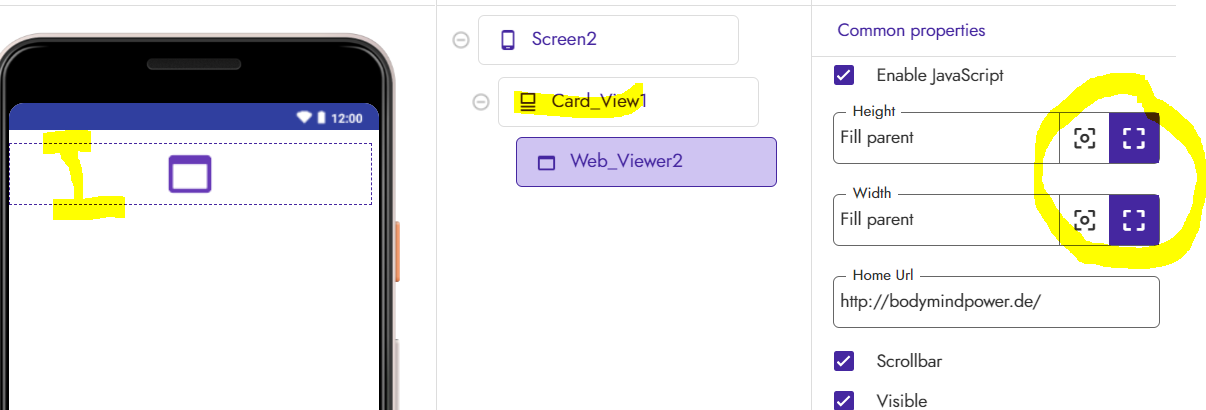This screenshot has width=1206, height=410.
Task: Click the Screen2 phone icon in tree
Action: [x=508, y=40]
